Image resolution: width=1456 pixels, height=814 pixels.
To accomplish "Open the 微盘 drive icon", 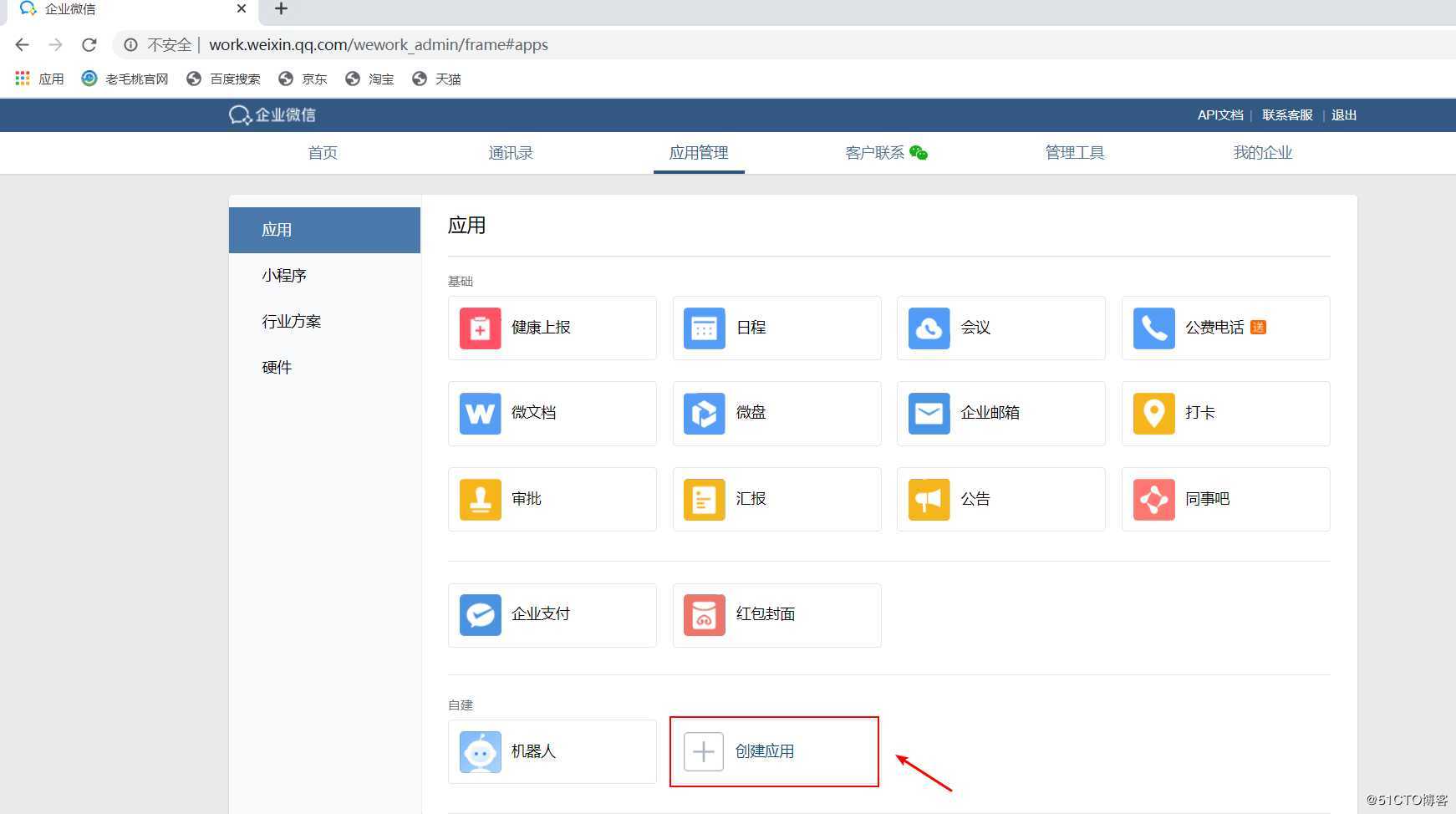I will click(704, 414).
